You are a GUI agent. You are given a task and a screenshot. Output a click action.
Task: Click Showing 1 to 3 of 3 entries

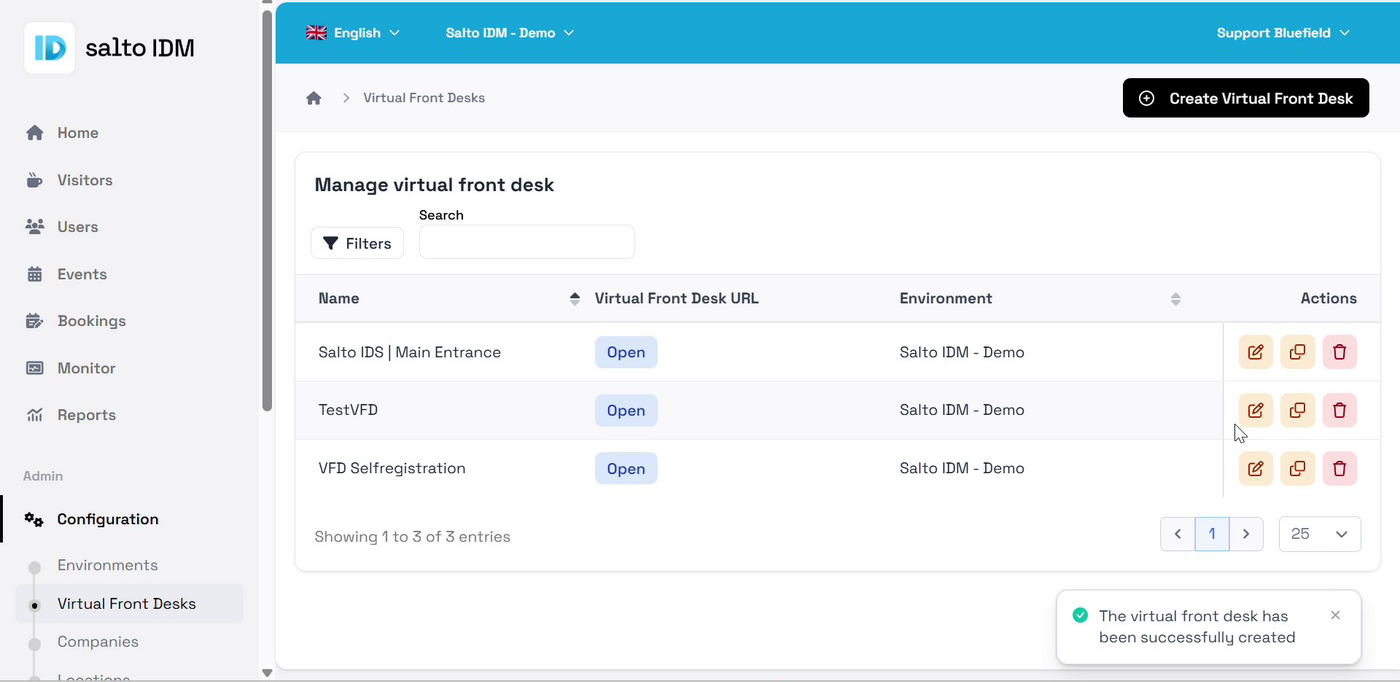pyautogui.click(x=412, y=537)
